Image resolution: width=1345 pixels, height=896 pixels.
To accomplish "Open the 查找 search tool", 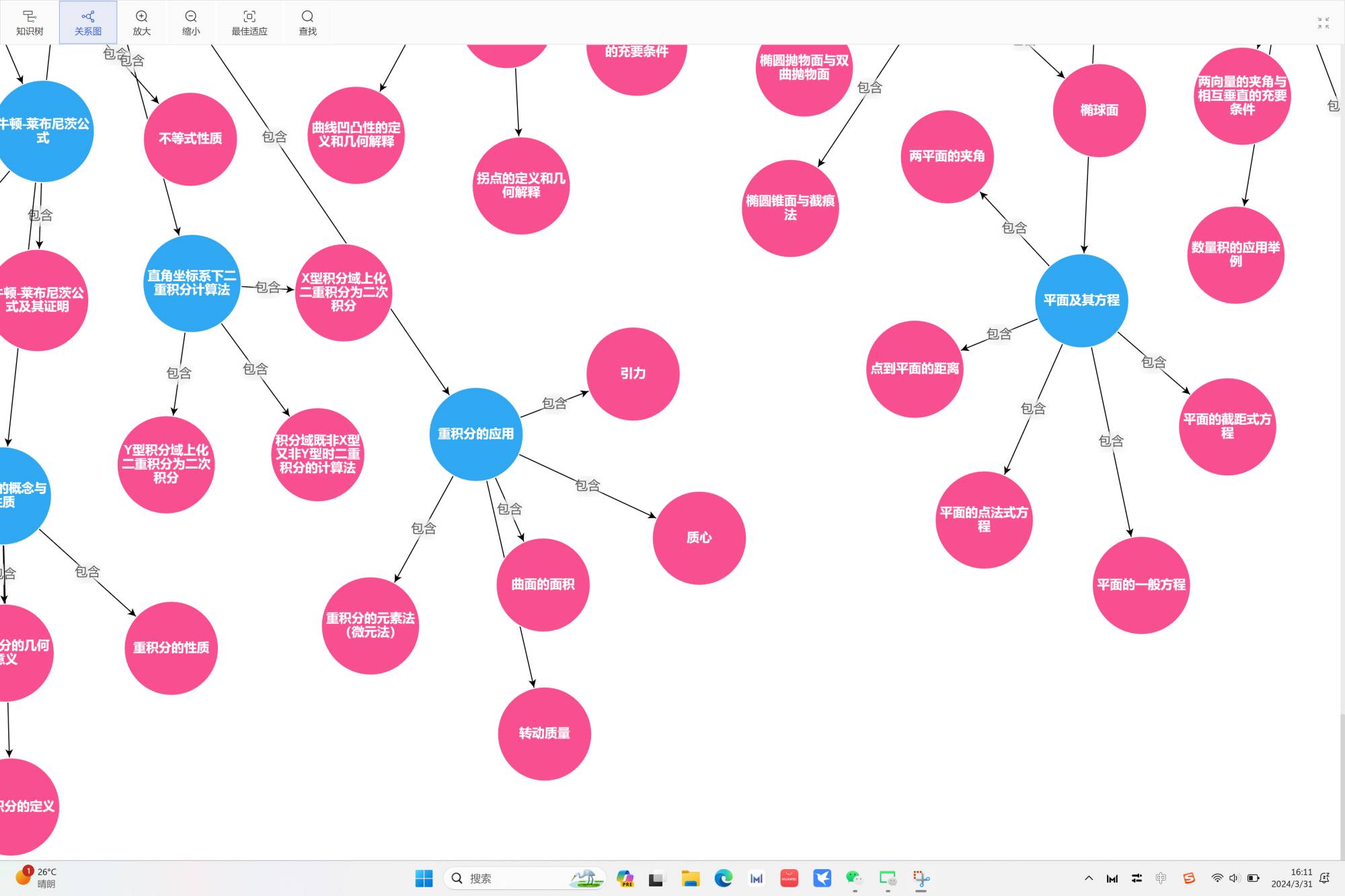I will click(x=307, y=22).
